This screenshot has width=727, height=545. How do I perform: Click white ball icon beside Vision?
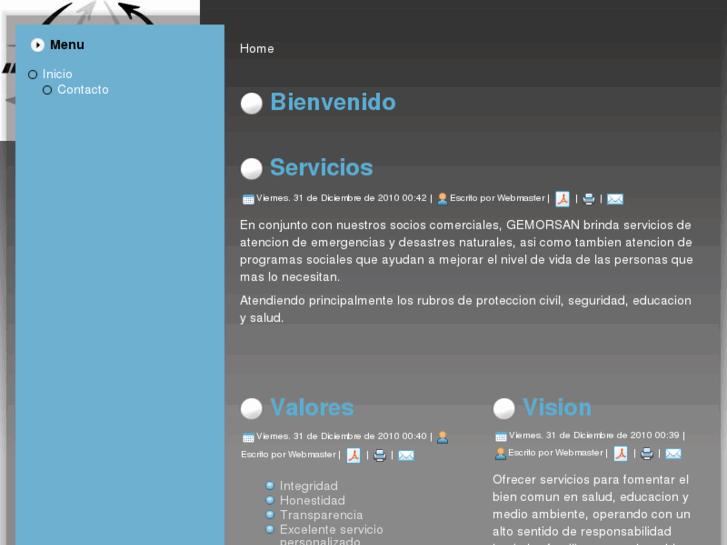tap(504, 408)
